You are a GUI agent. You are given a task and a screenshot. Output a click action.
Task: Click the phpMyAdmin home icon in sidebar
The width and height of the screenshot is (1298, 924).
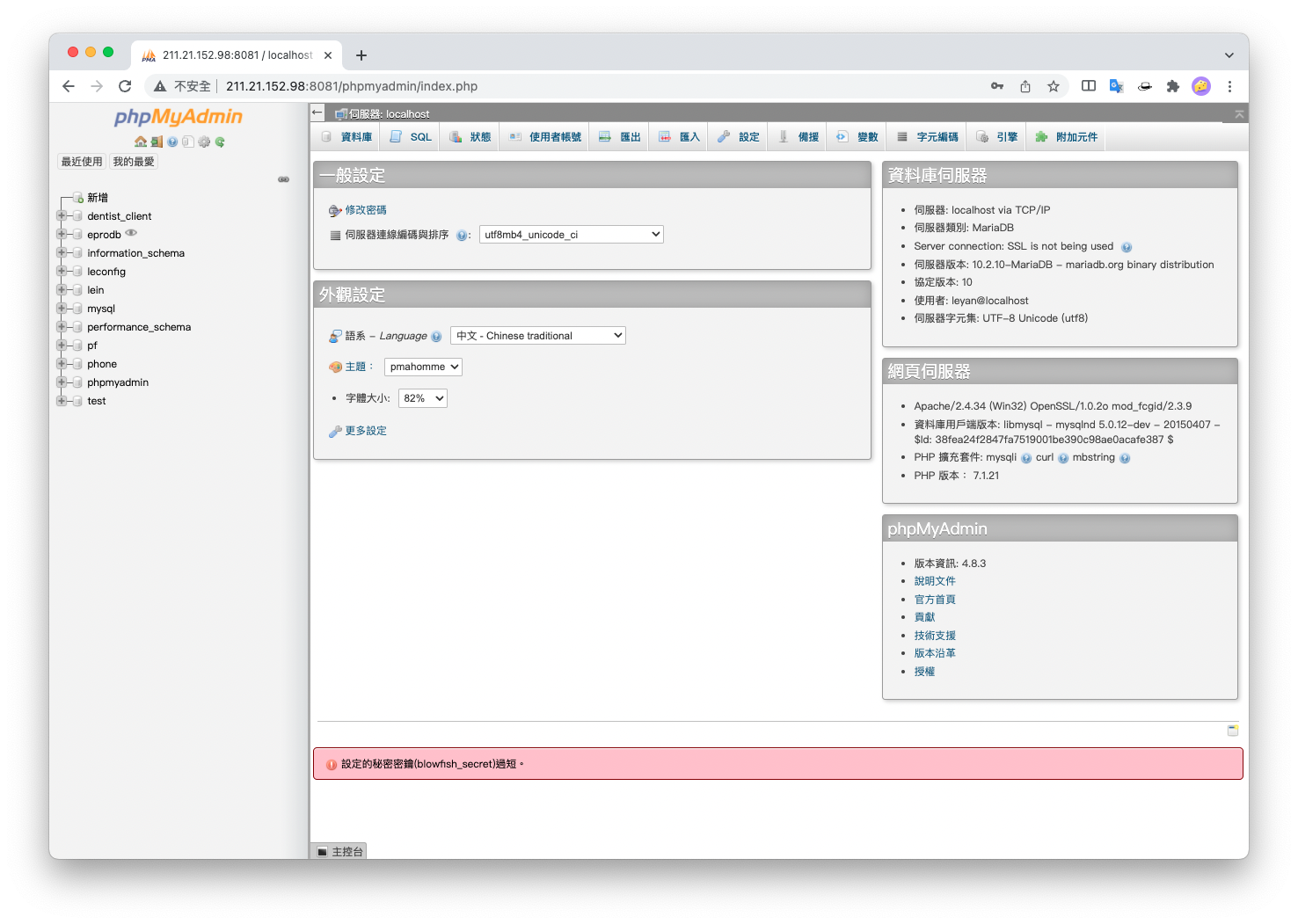point(141,142)
